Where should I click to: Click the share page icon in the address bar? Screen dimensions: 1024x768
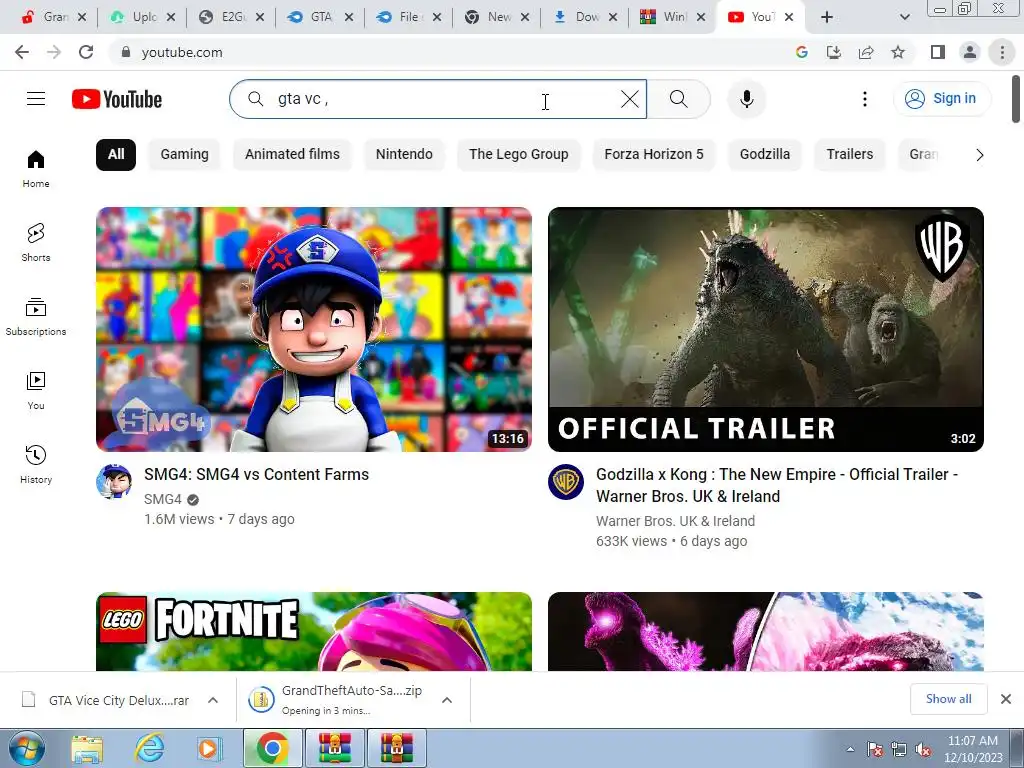click(x=866, y=52)
